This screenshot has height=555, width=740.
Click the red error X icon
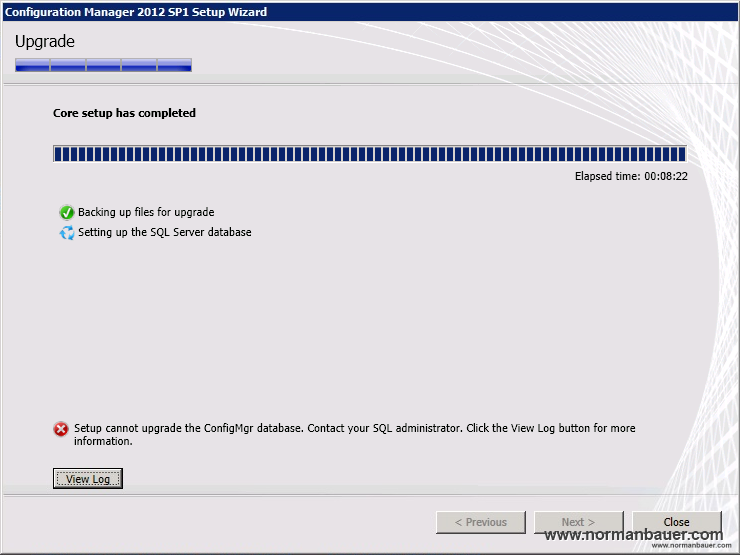click(61, 429)
